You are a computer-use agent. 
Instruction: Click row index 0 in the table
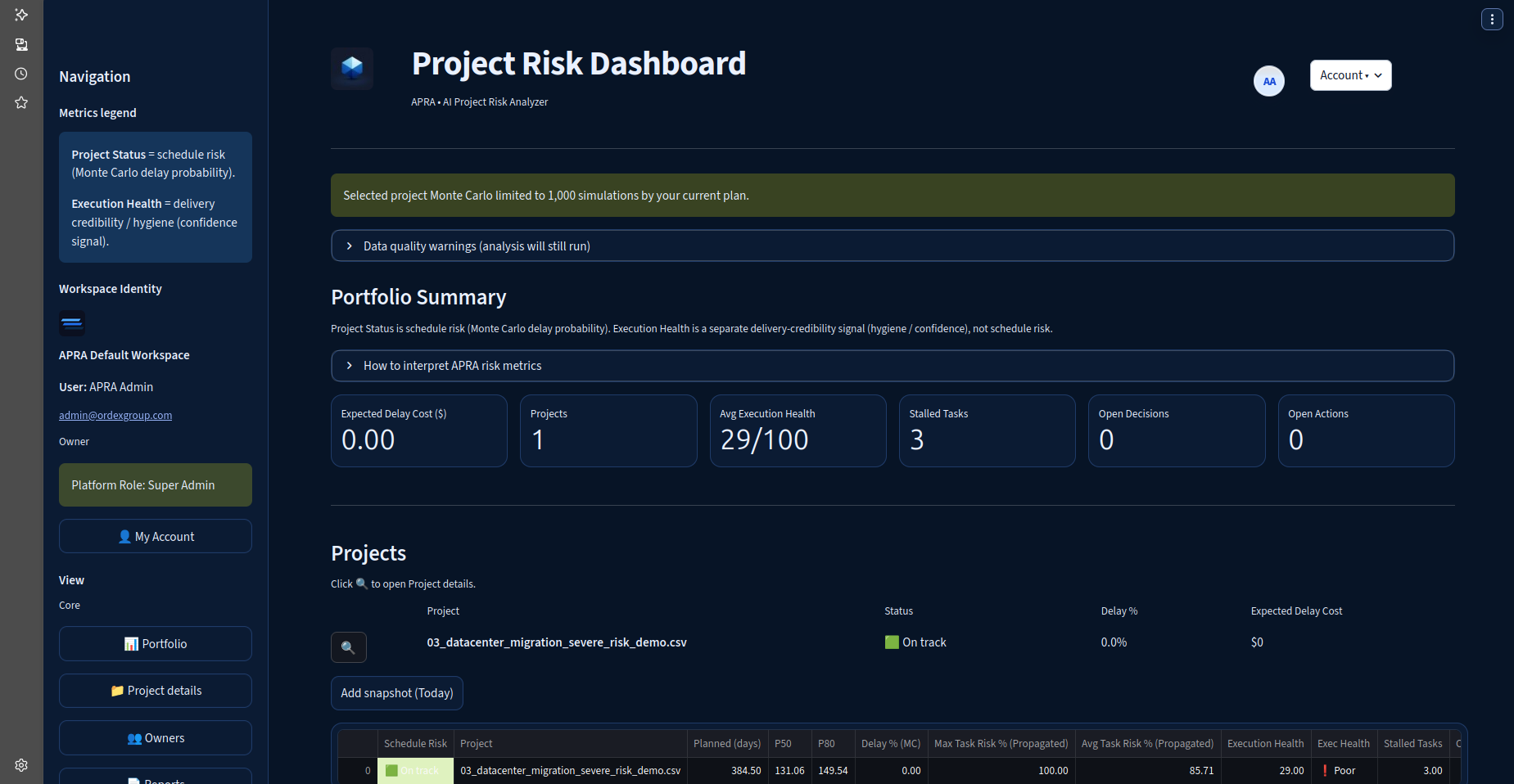357,770
